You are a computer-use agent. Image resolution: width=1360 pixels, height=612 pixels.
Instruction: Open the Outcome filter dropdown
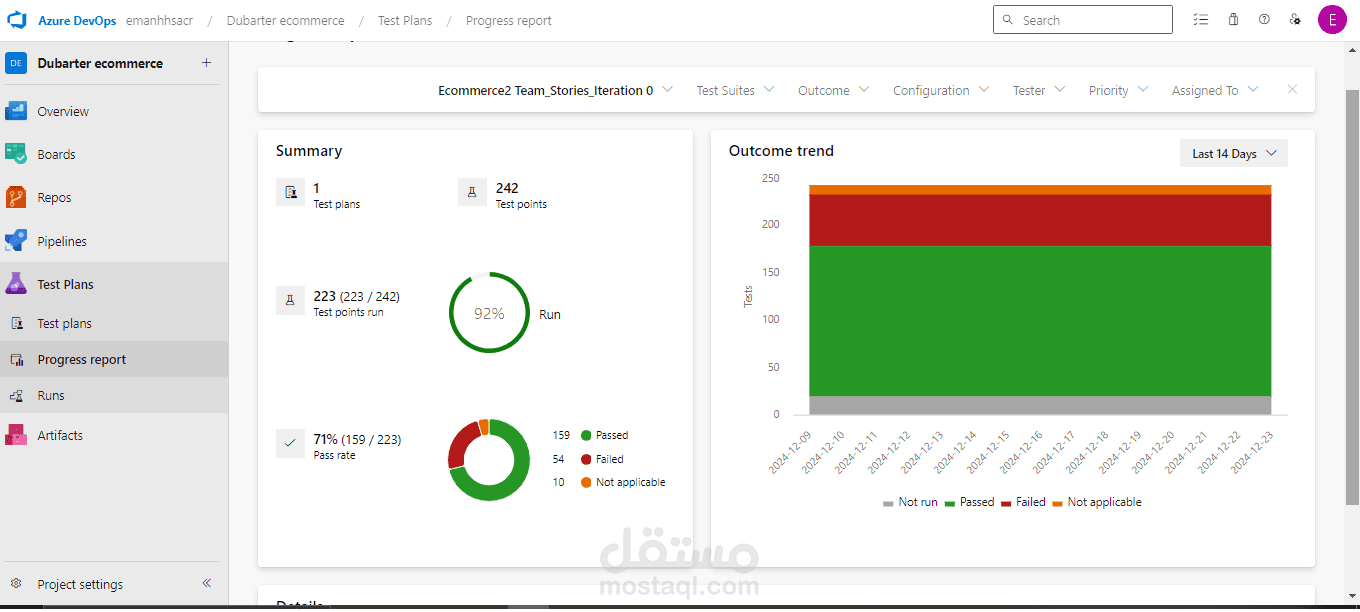pyautogui.click(x=833, y=90)
